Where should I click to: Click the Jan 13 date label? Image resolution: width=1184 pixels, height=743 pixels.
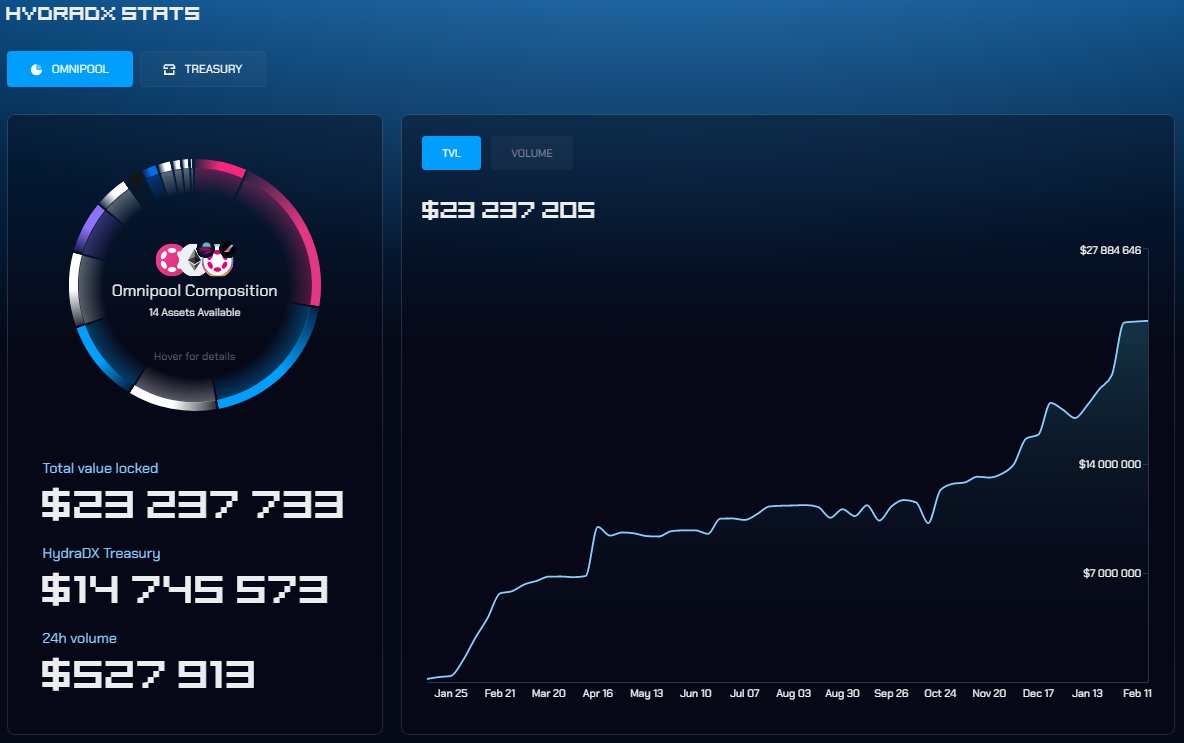[x=1087, y=693]
